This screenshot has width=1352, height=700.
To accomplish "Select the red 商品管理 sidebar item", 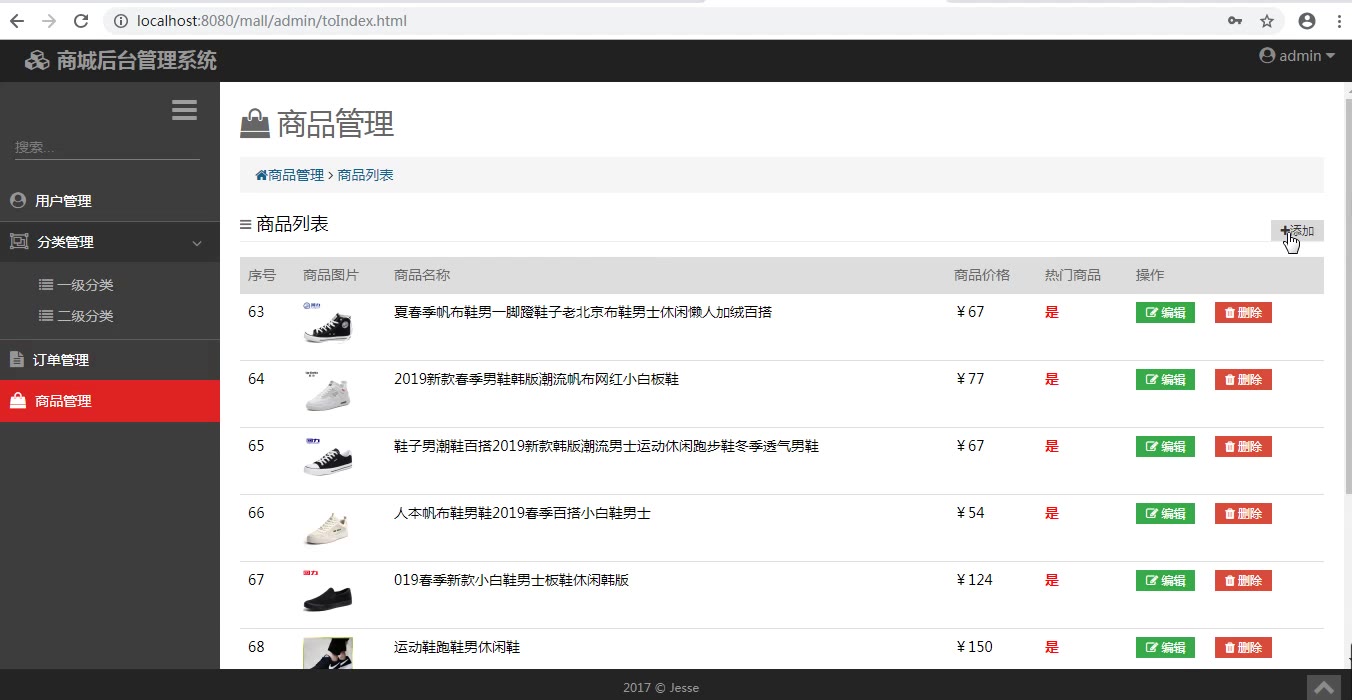I will (110, 401).
